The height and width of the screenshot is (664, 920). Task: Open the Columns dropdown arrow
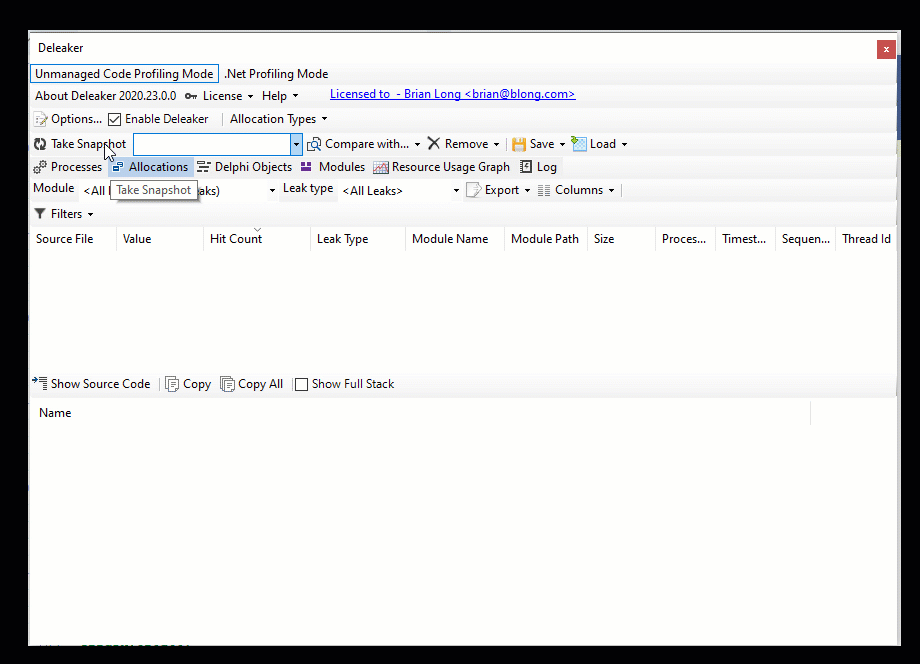(x=611, y=191)
